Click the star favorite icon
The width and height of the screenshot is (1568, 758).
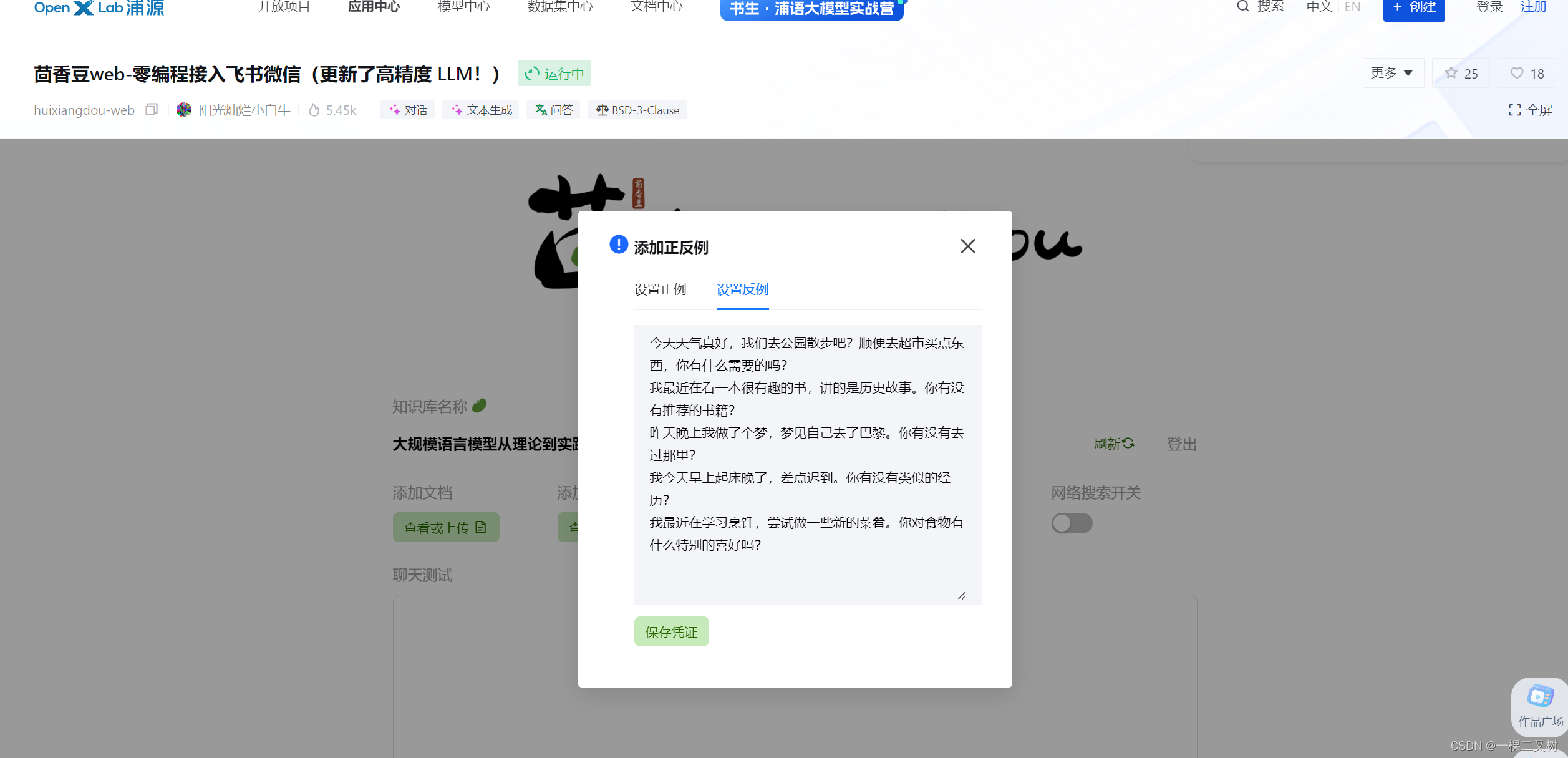click(x=1451, y=74)
